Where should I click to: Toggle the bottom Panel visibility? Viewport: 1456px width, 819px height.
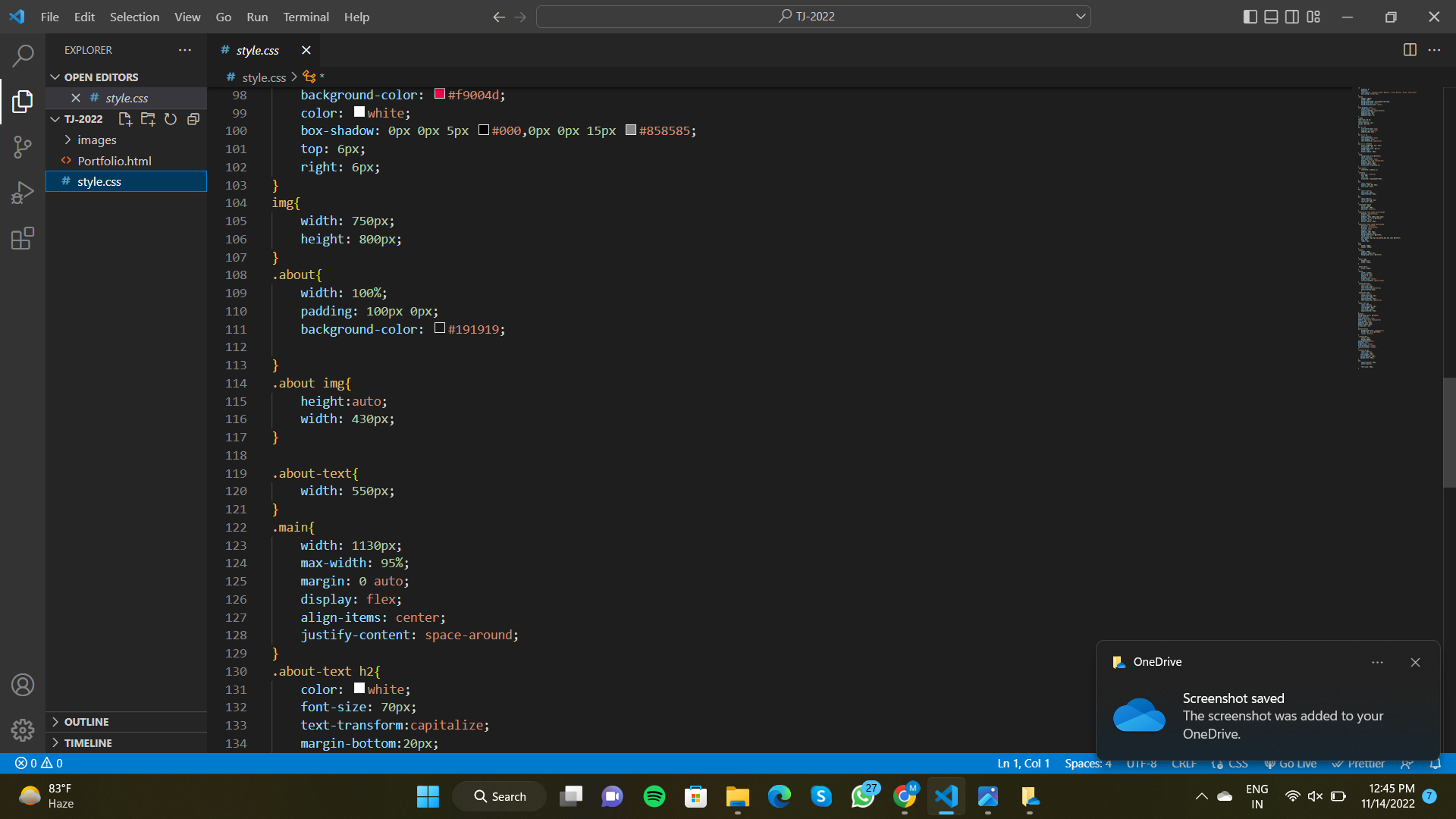[1271, 16]
